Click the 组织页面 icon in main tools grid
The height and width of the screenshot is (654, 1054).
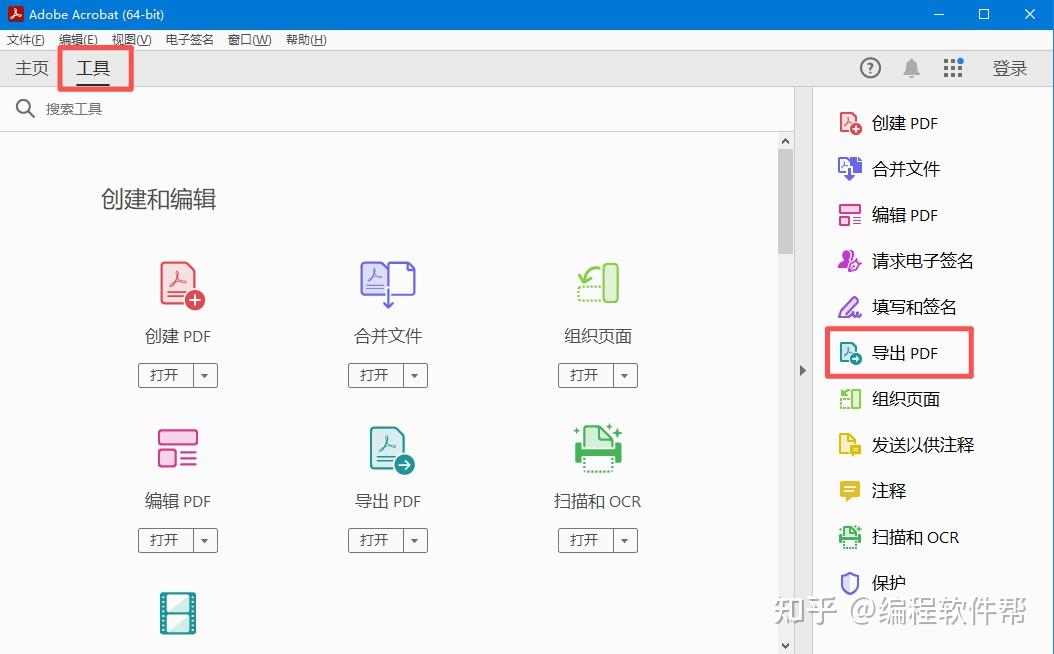598,283
